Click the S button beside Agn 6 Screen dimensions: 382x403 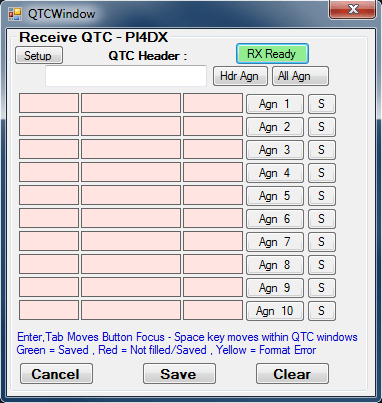[322, 219]
